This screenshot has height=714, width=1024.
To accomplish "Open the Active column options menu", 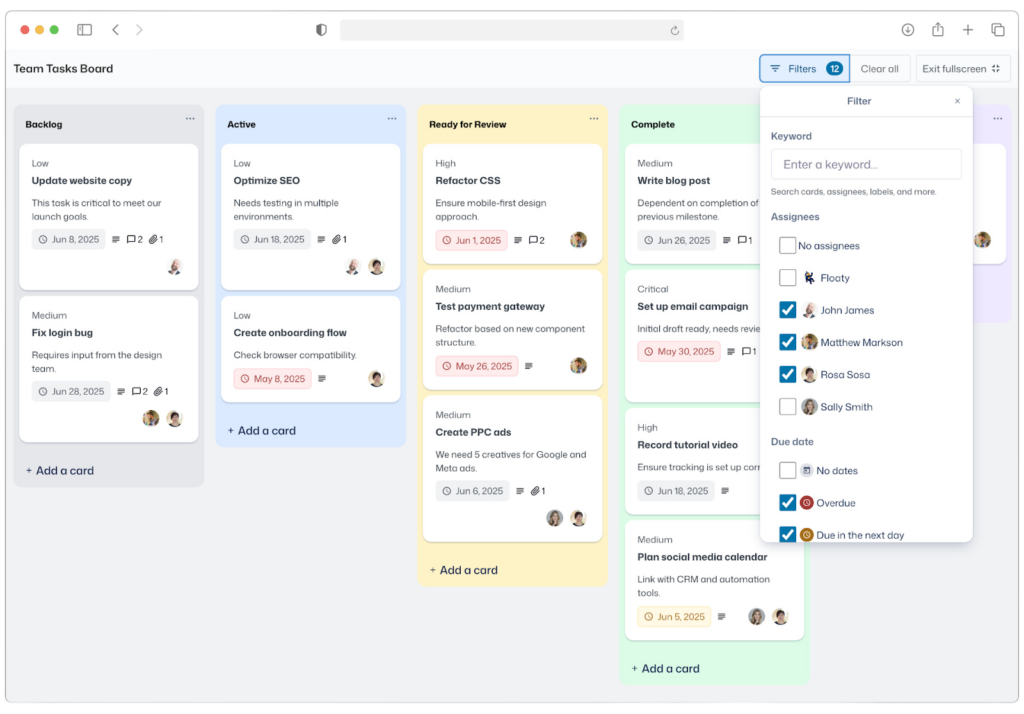I will tap(394, 117).
